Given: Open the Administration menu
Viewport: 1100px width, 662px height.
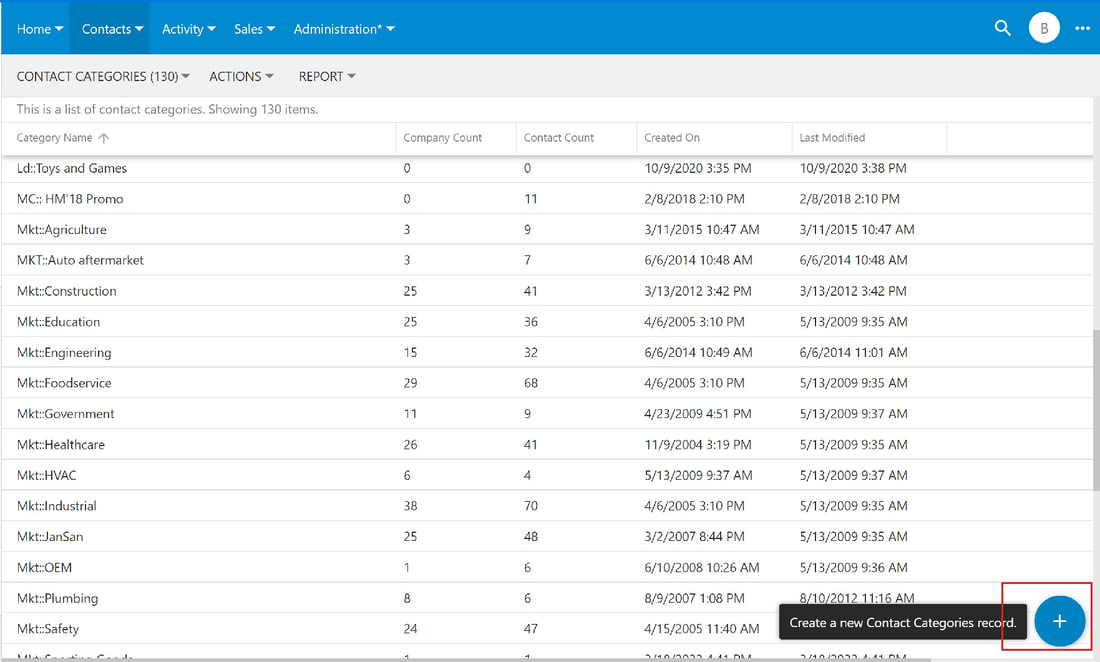Looking at the screenshot, I should pyautogui.click(x=344, y=29).
